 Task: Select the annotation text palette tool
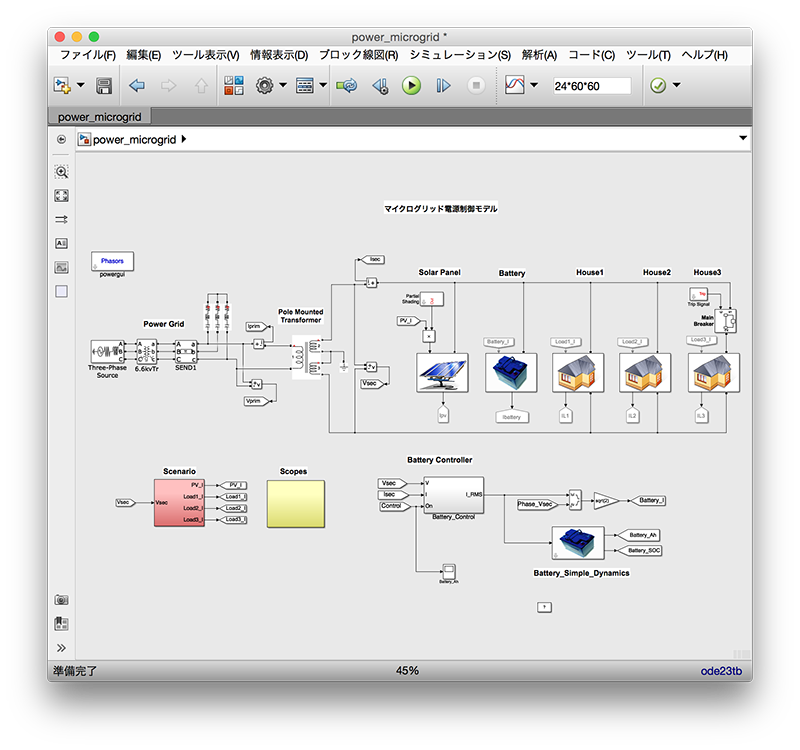[x=61, y=243]
